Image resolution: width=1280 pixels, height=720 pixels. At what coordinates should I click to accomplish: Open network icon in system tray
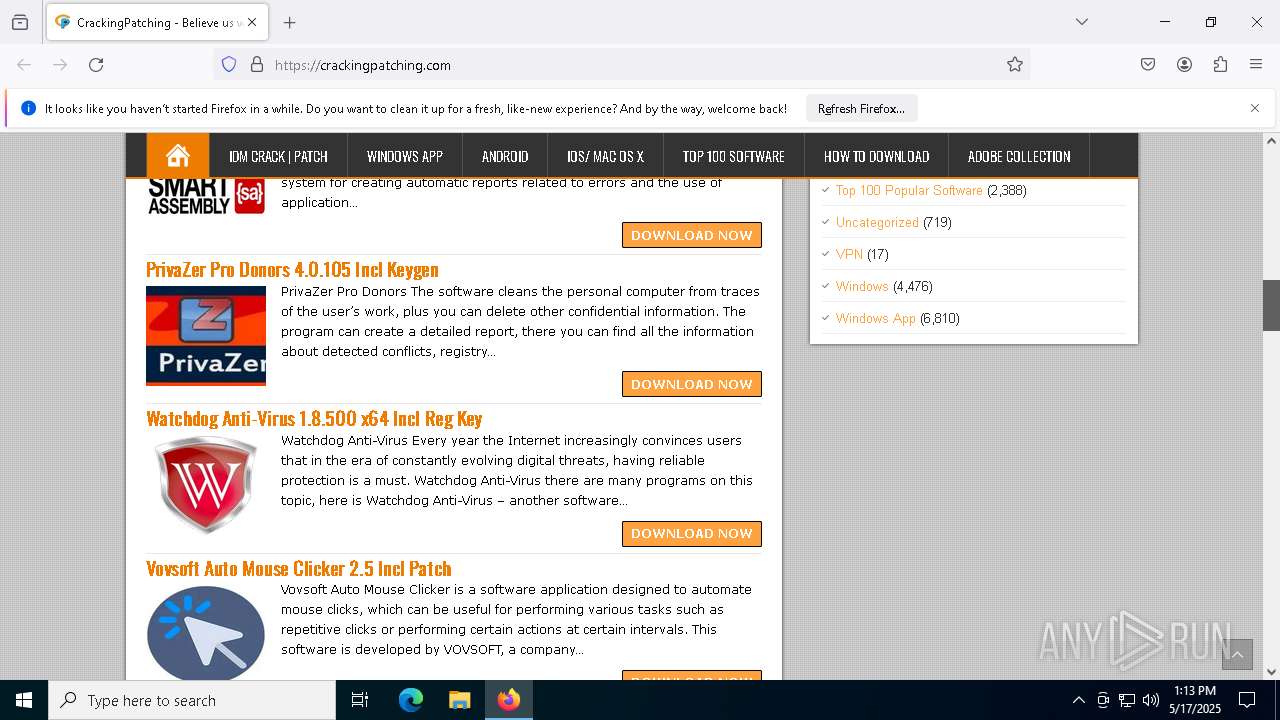(x=1127, y=700)
